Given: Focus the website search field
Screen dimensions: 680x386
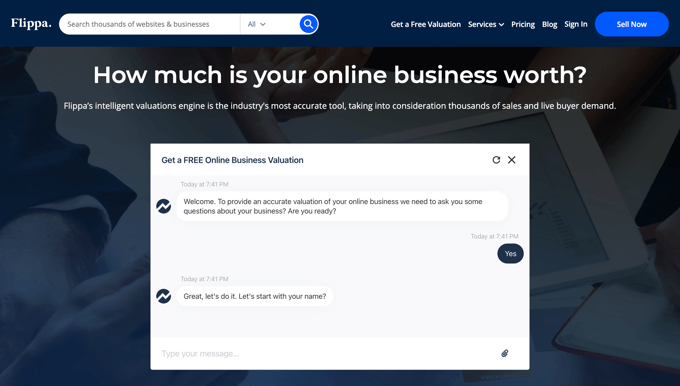Looking at the screenshot, I should [150, 24].
